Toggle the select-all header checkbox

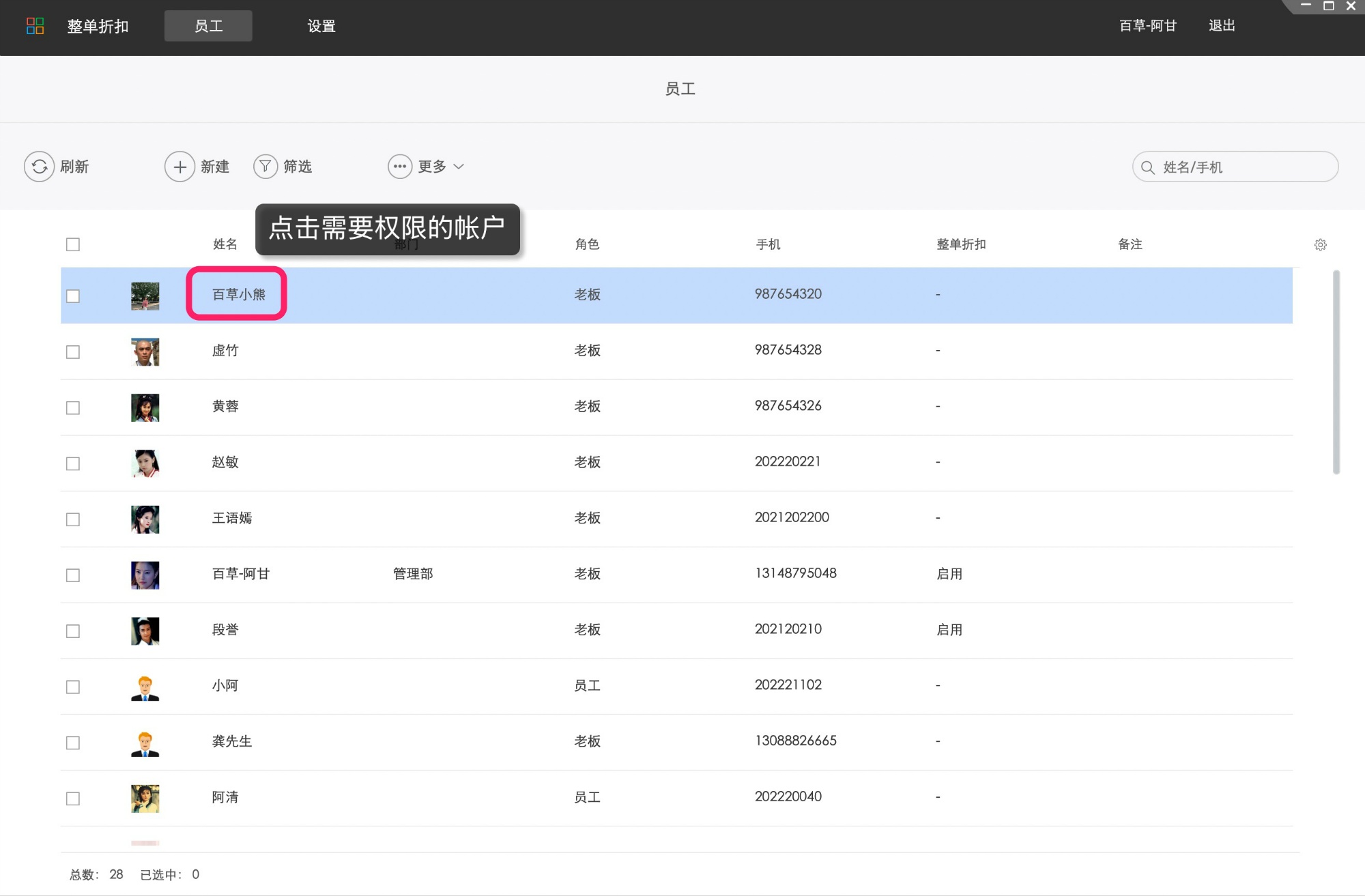73,244
